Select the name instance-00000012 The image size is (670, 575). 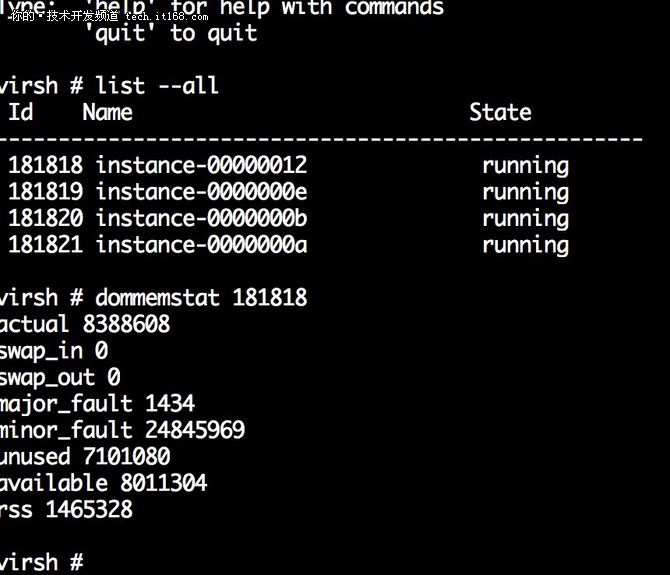(x=201, y=165)
